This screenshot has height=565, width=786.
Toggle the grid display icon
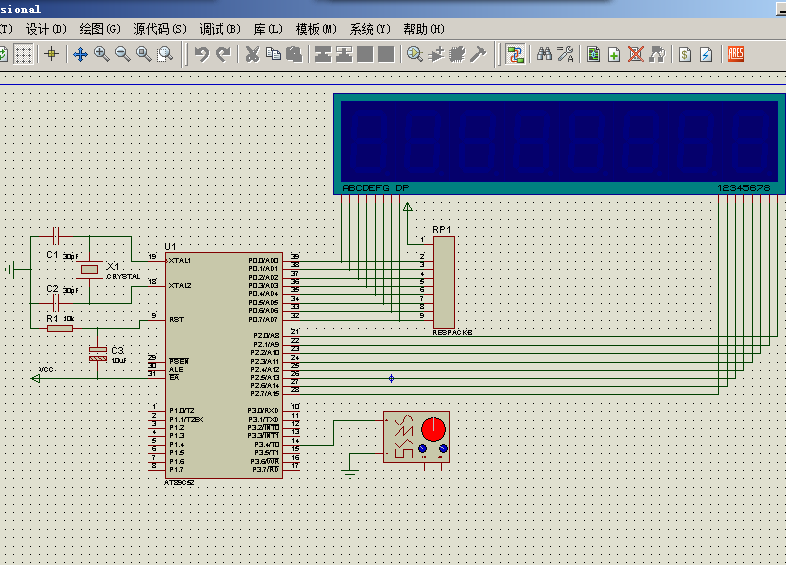[x=23, y=54]
